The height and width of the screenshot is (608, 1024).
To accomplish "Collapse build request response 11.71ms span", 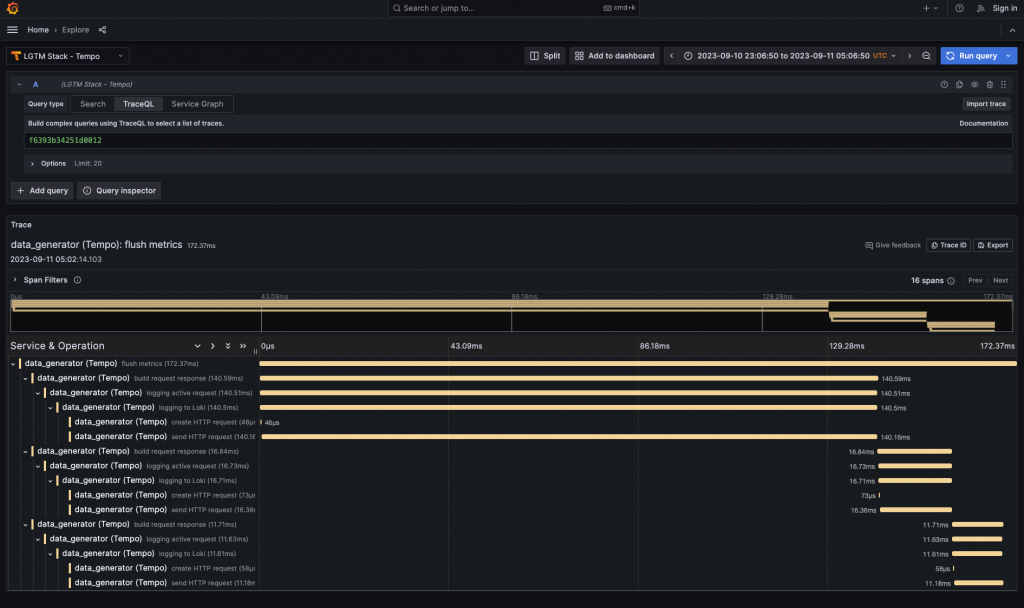I will pos(25,524).
